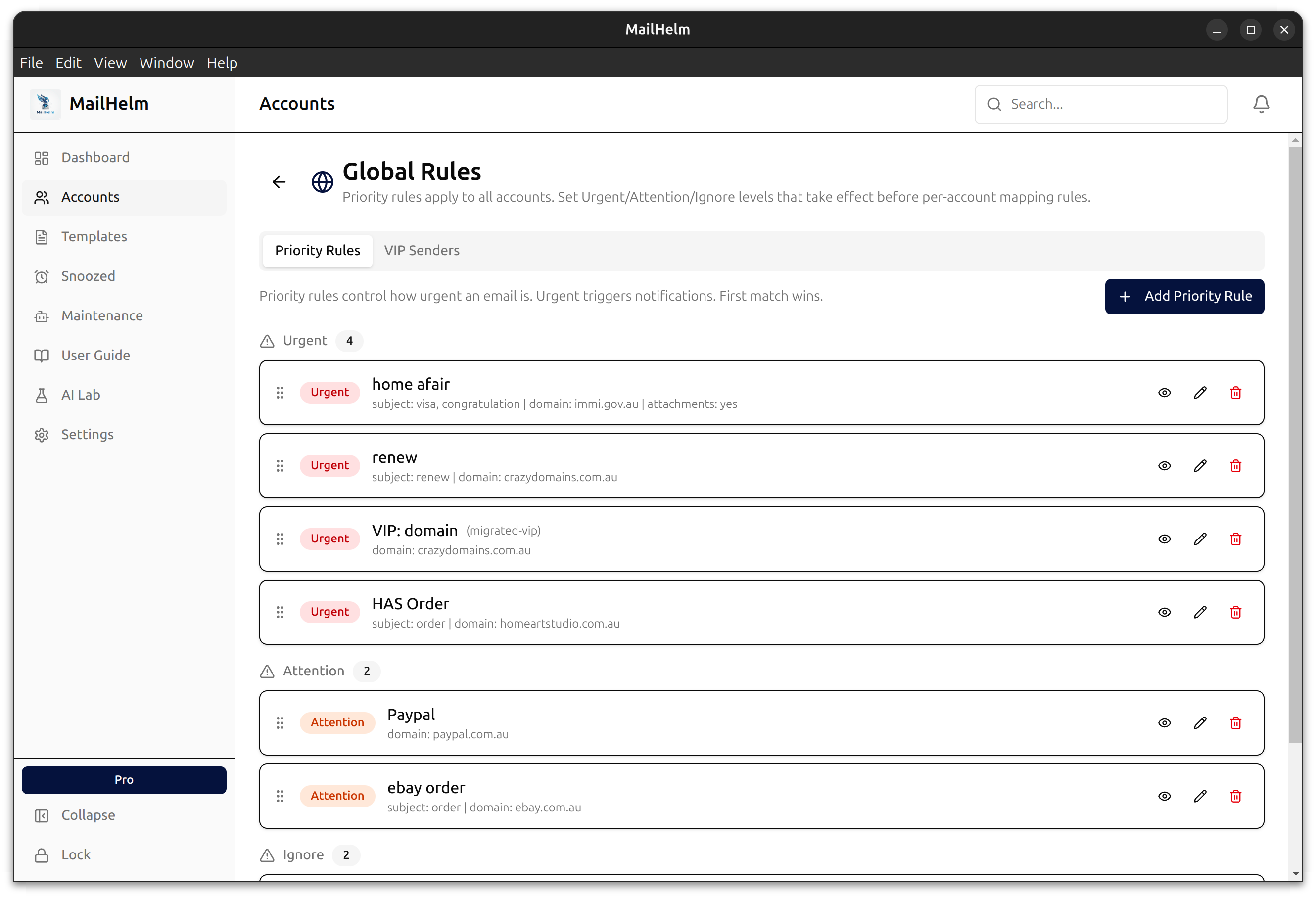This screenshot has height=898, width=1316.
Task: Click the Attention section header
Action: point(313,671)
